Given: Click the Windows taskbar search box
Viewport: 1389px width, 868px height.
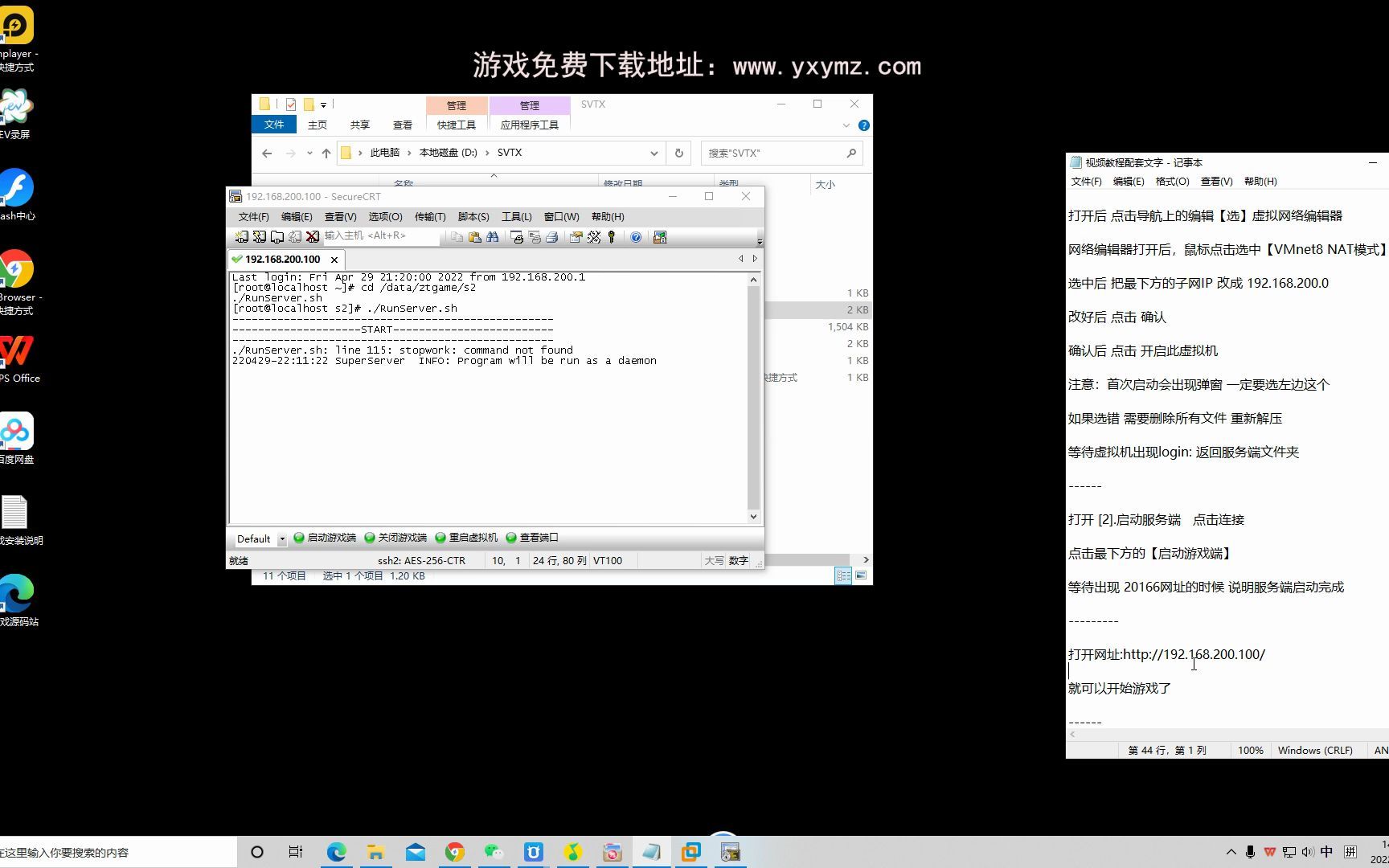Looking at the screenshot, I should tap(118, 852).
